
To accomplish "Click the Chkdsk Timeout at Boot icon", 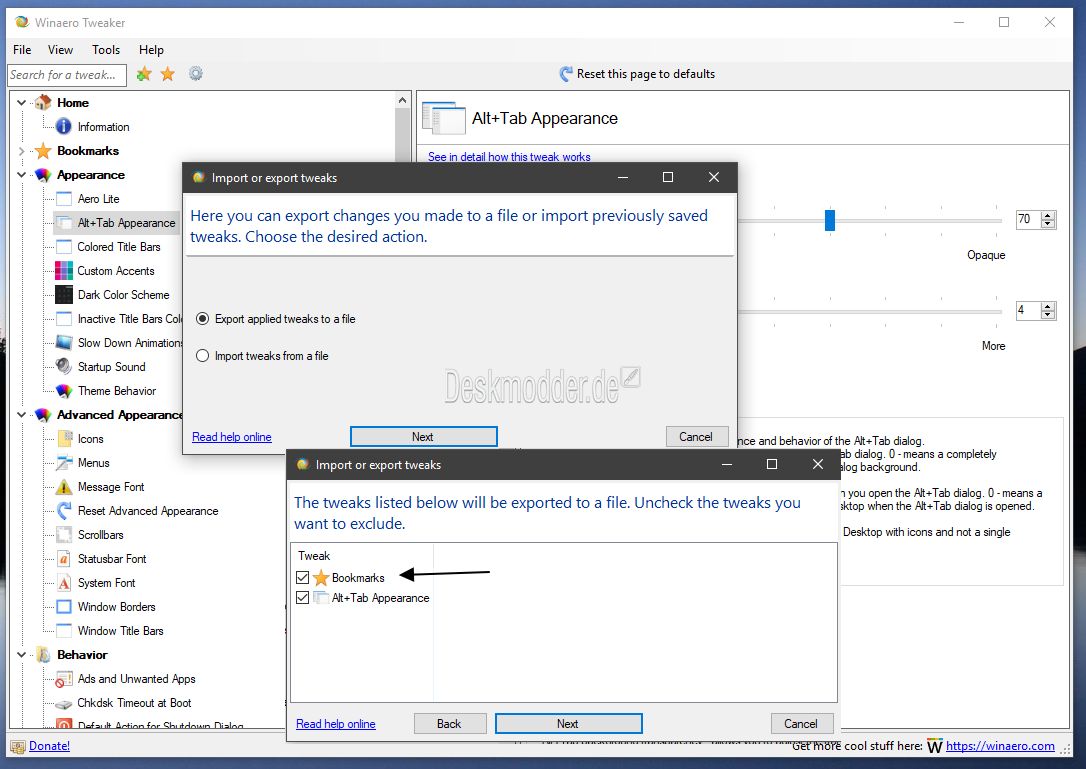I will tap(64, 703).
